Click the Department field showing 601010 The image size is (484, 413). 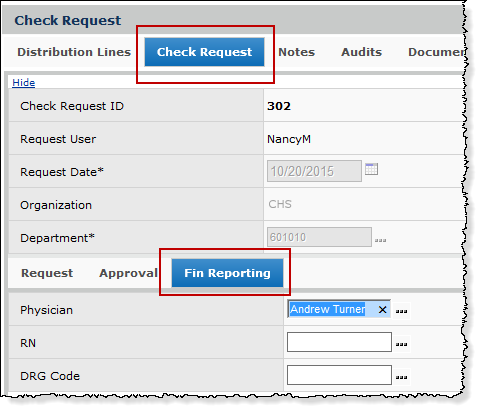(319, 237)
